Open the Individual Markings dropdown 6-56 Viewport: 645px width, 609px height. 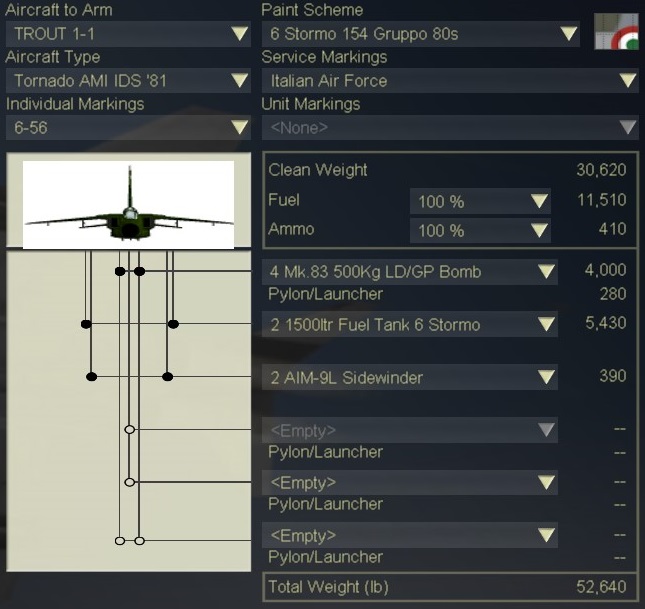coord(128,128)
